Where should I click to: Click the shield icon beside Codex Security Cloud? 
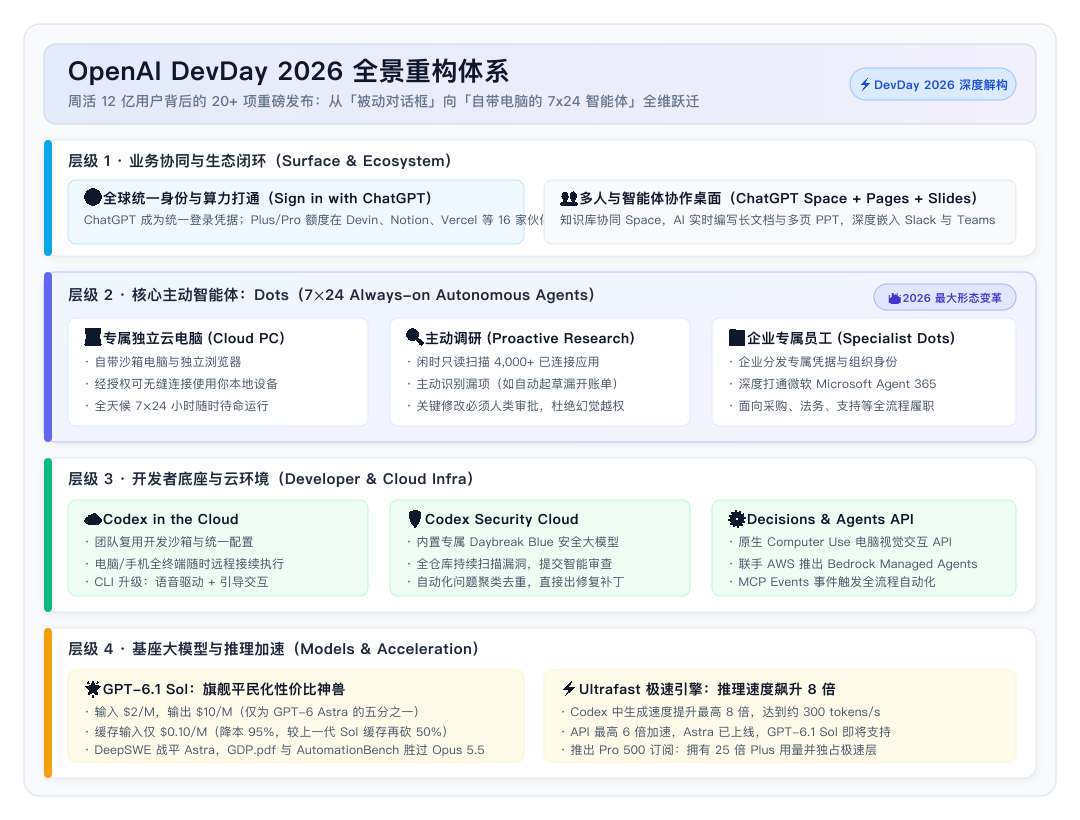415,518
